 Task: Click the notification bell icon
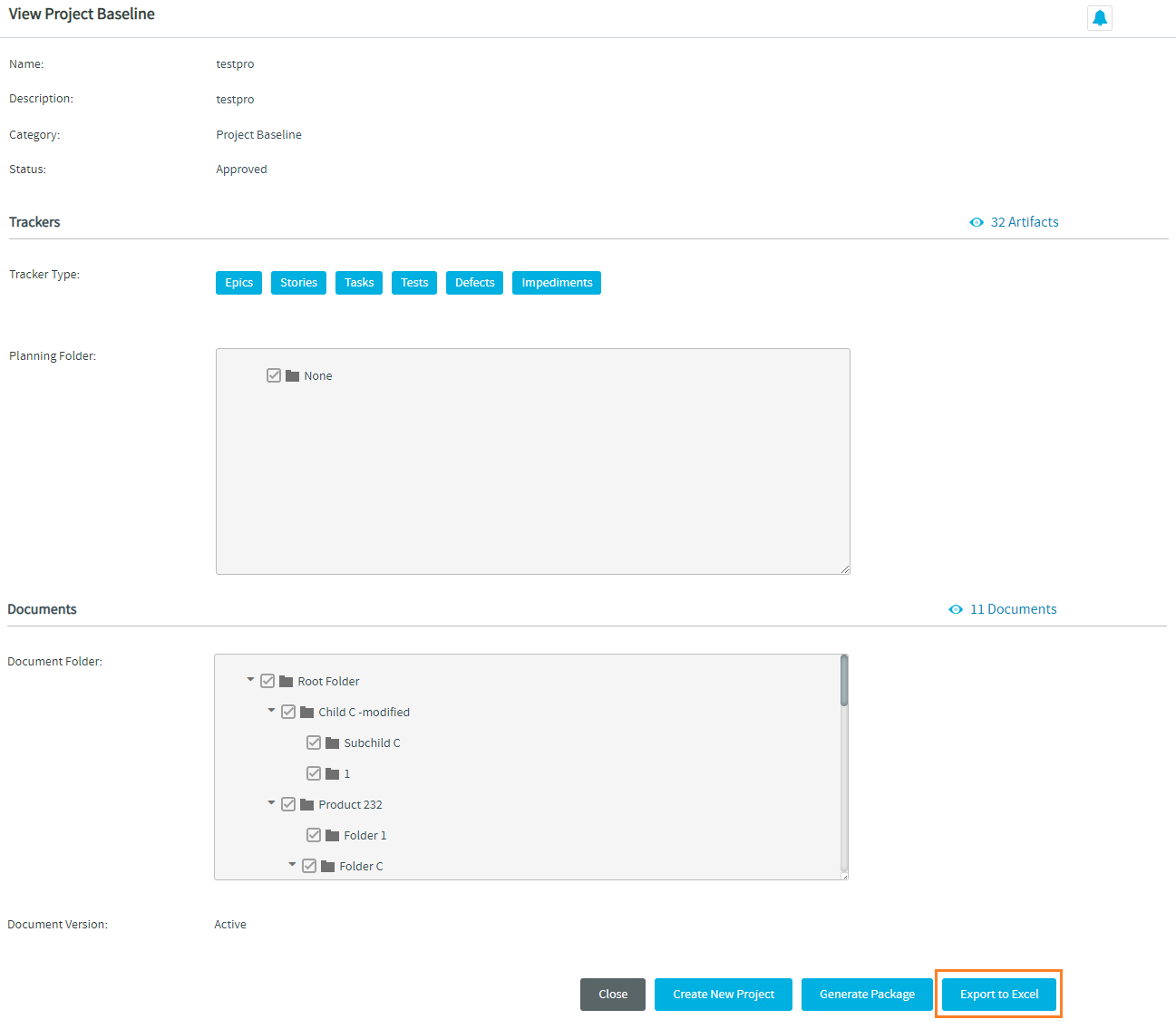[x=1099, y=18]
